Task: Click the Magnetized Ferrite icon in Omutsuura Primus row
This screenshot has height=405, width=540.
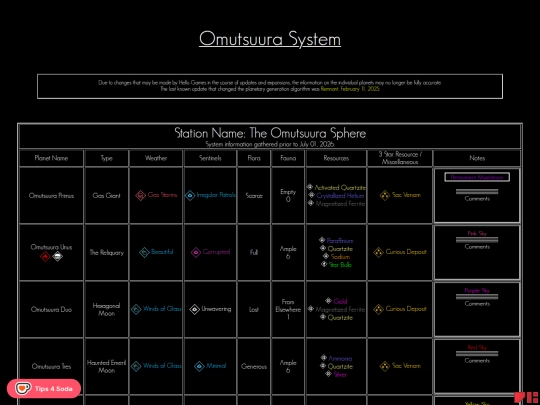Action: [311, 203]
